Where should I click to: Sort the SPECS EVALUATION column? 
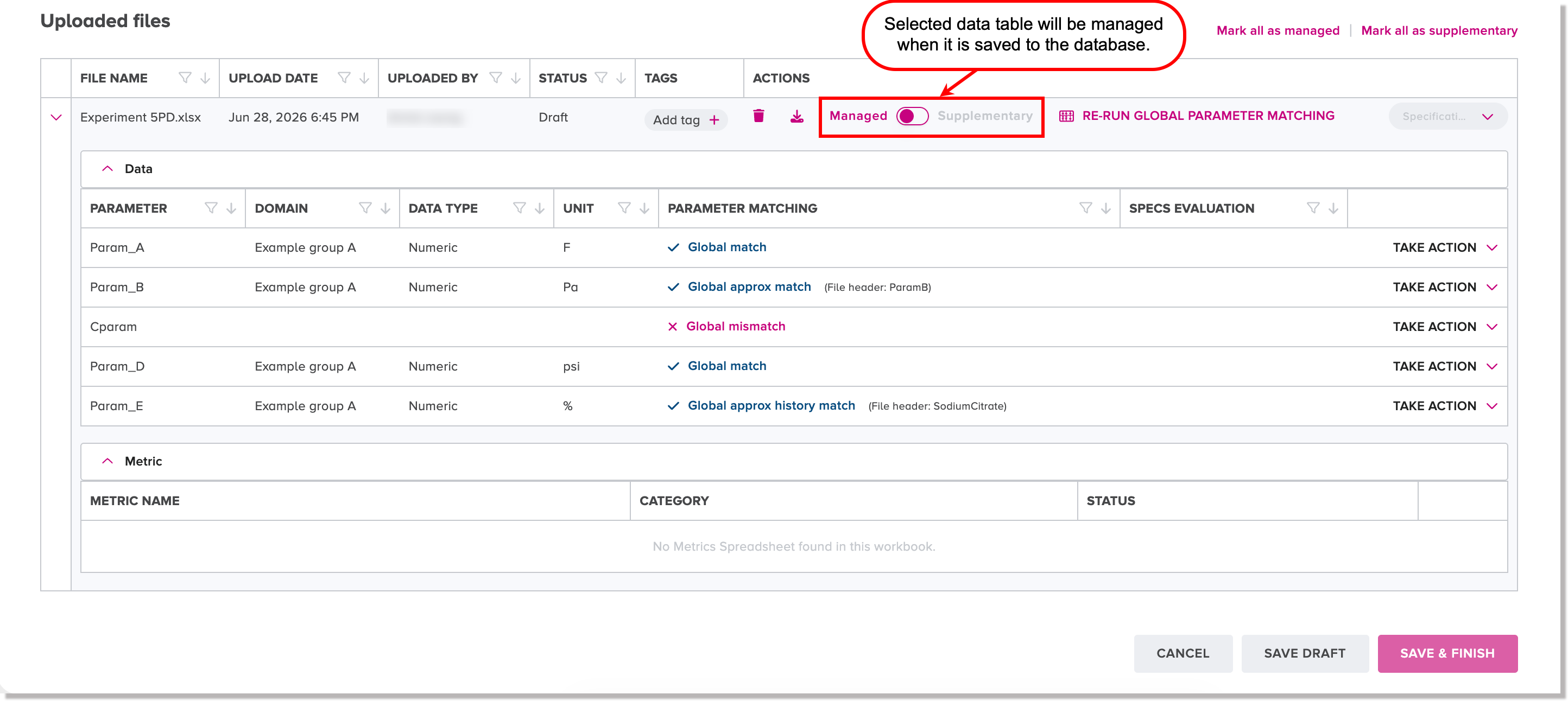(1333, 208)
